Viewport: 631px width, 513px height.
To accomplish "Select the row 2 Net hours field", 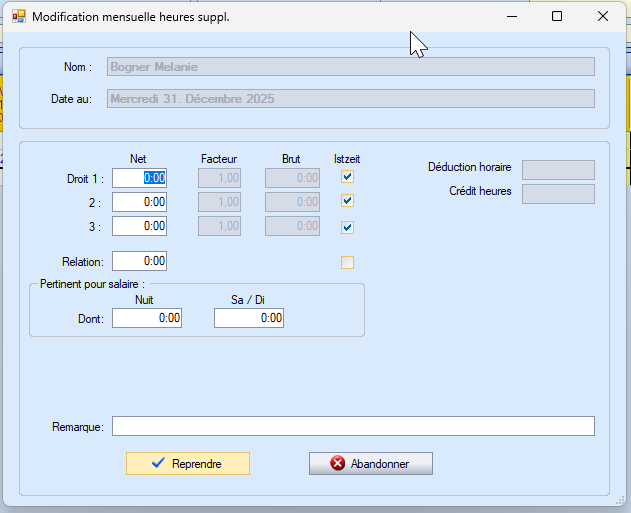I will pos(140,202).
